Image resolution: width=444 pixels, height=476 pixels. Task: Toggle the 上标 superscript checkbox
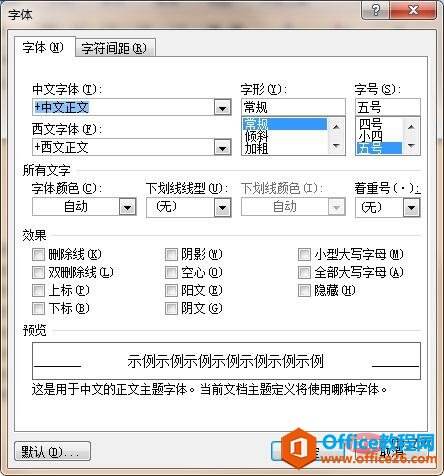(x=38, y=290)
